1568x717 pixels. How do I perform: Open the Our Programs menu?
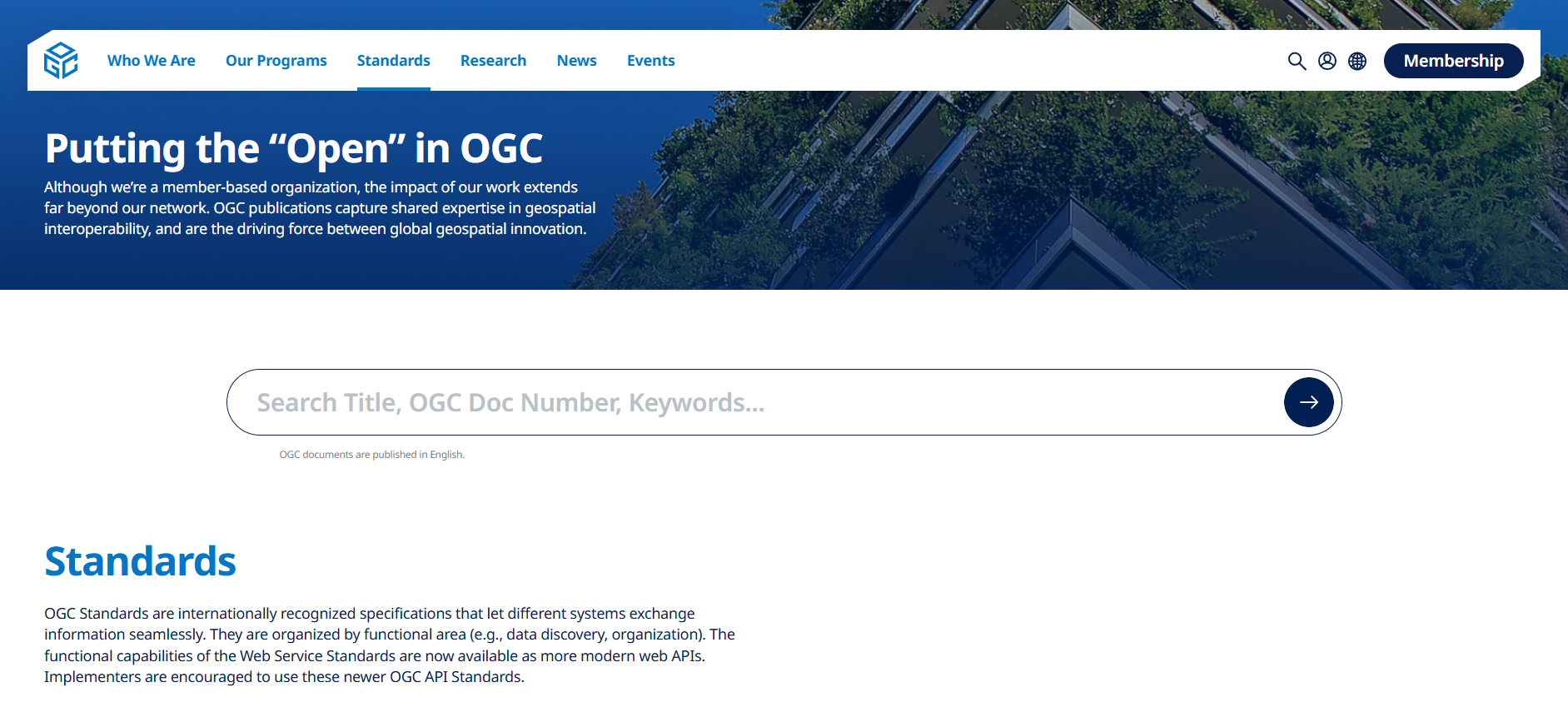[276, 61]
